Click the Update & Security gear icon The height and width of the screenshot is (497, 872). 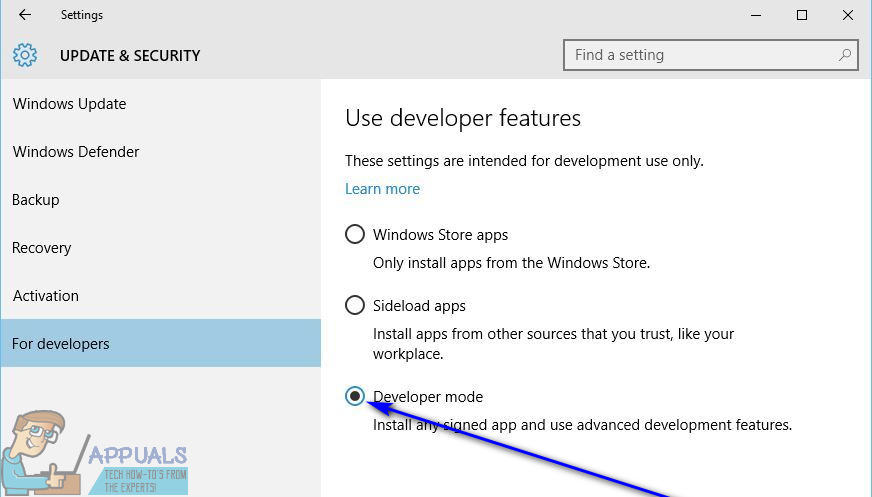pyautogui.click(x=25, y=55)
